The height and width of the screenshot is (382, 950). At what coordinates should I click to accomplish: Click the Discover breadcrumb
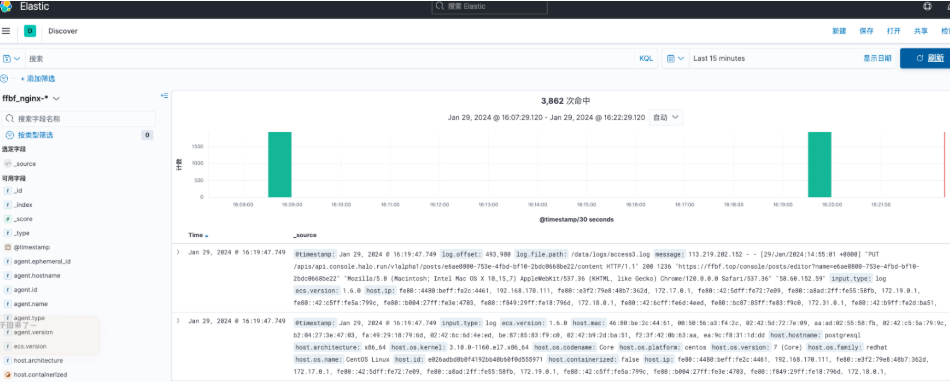pyautogui.click(x=63, y=31)
